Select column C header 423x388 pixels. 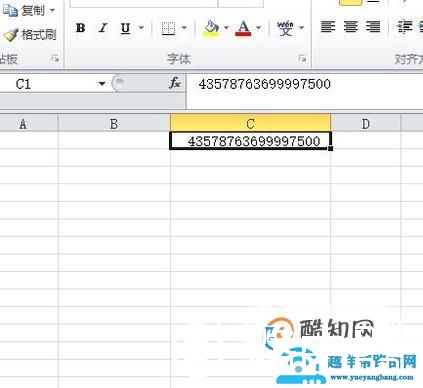pyautogui.click(x=250, y=123)
